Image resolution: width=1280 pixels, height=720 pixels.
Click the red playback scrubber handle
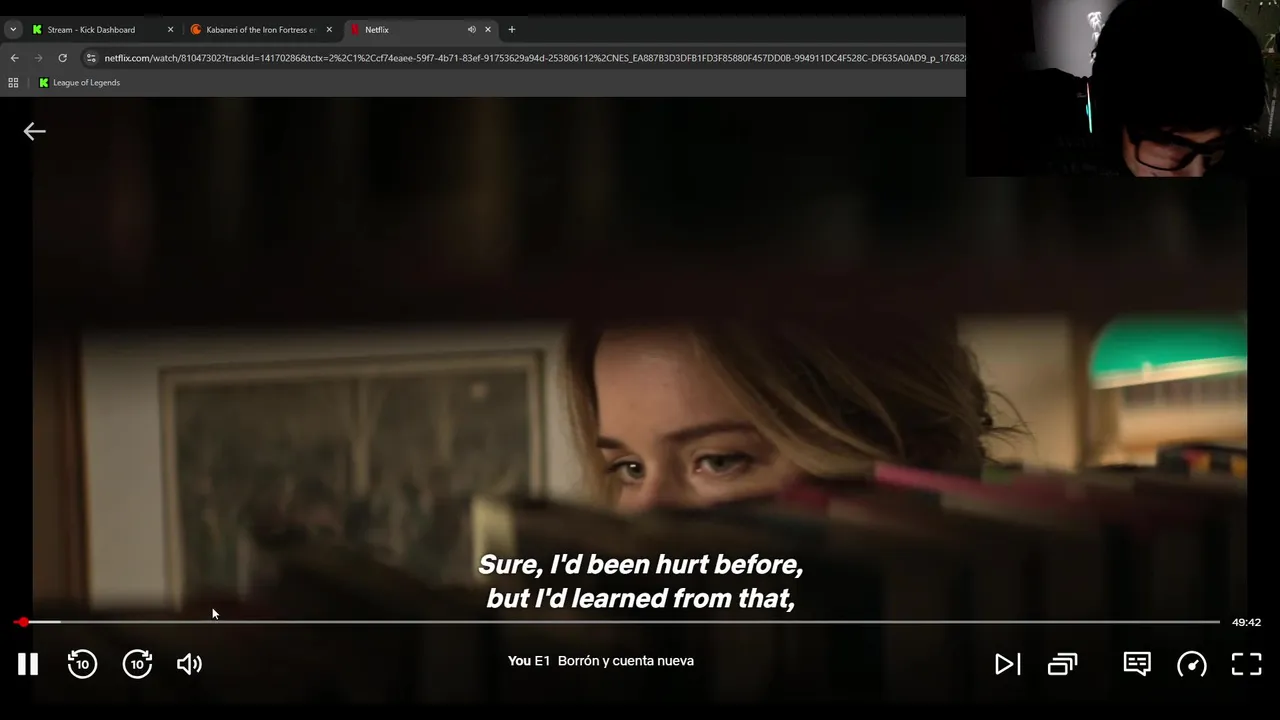[22, 622]
